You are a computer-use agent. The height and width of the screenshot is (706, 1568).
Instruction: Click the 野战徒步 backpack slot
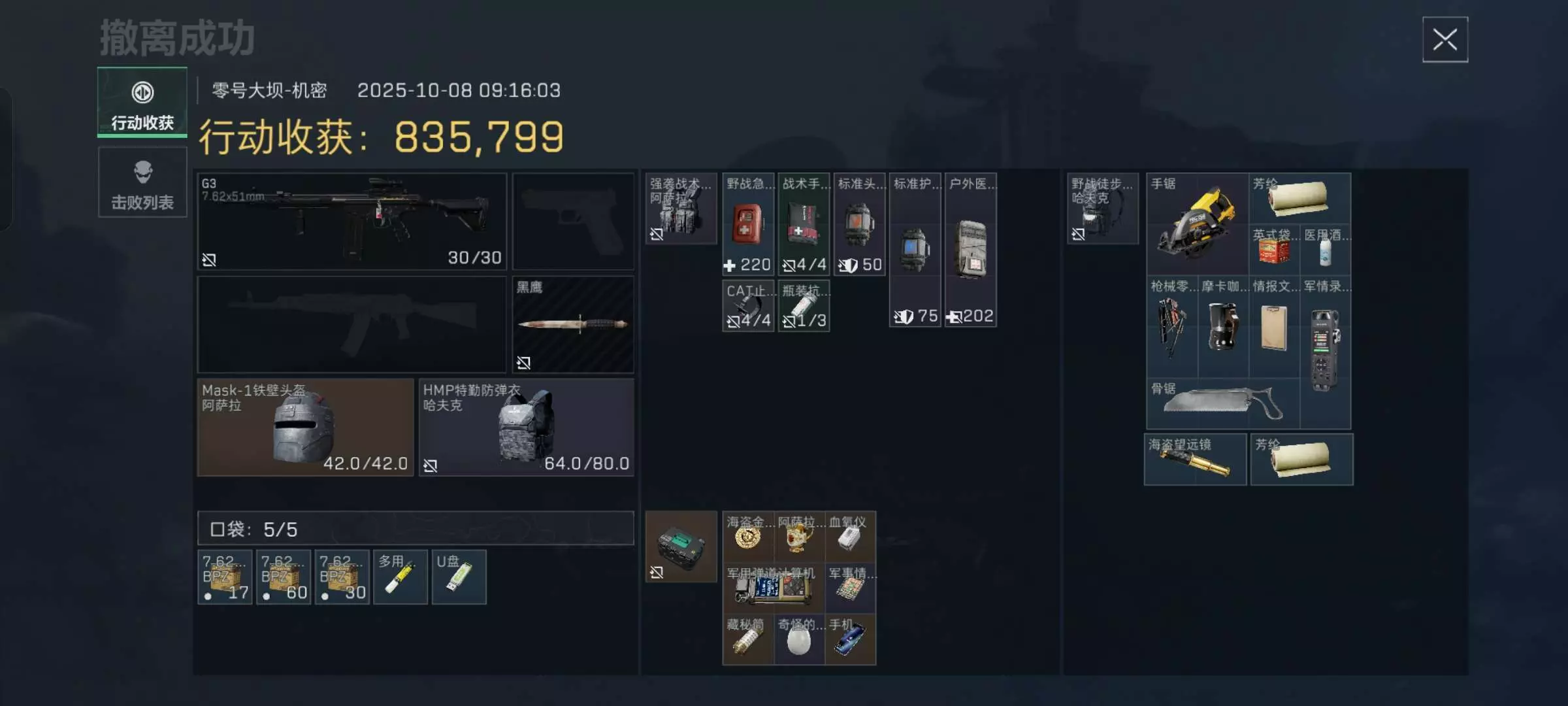[1103, 209]
